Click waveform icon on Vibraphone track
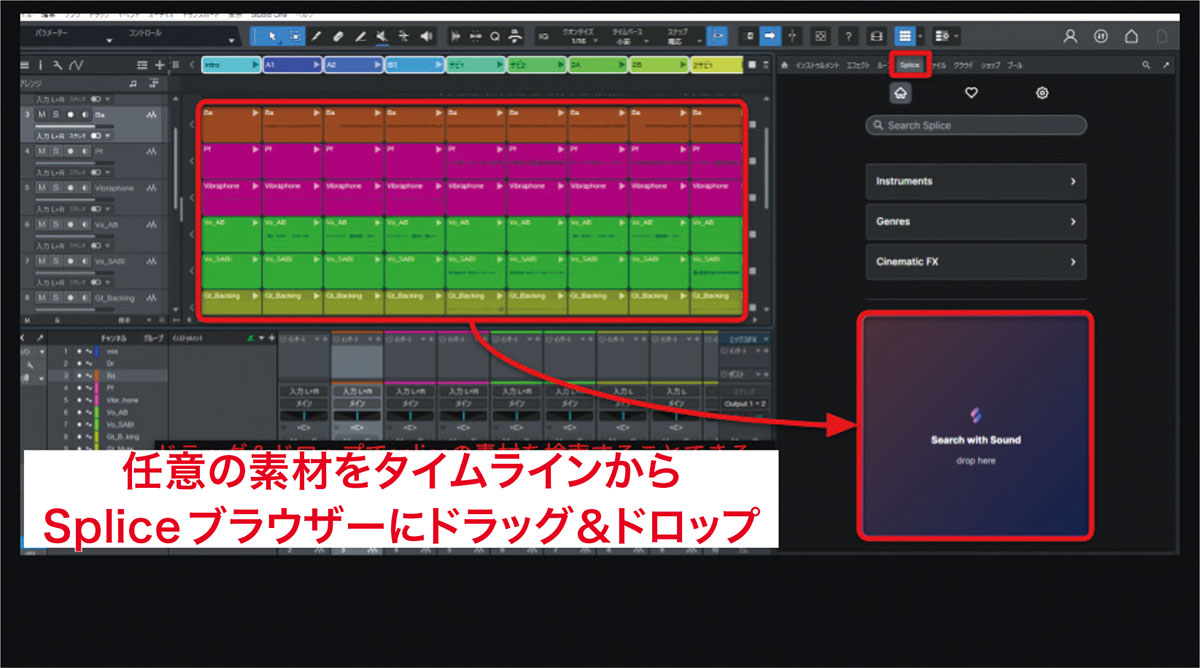The width and height of the screenshot is (1200, 668). (151, 188)
